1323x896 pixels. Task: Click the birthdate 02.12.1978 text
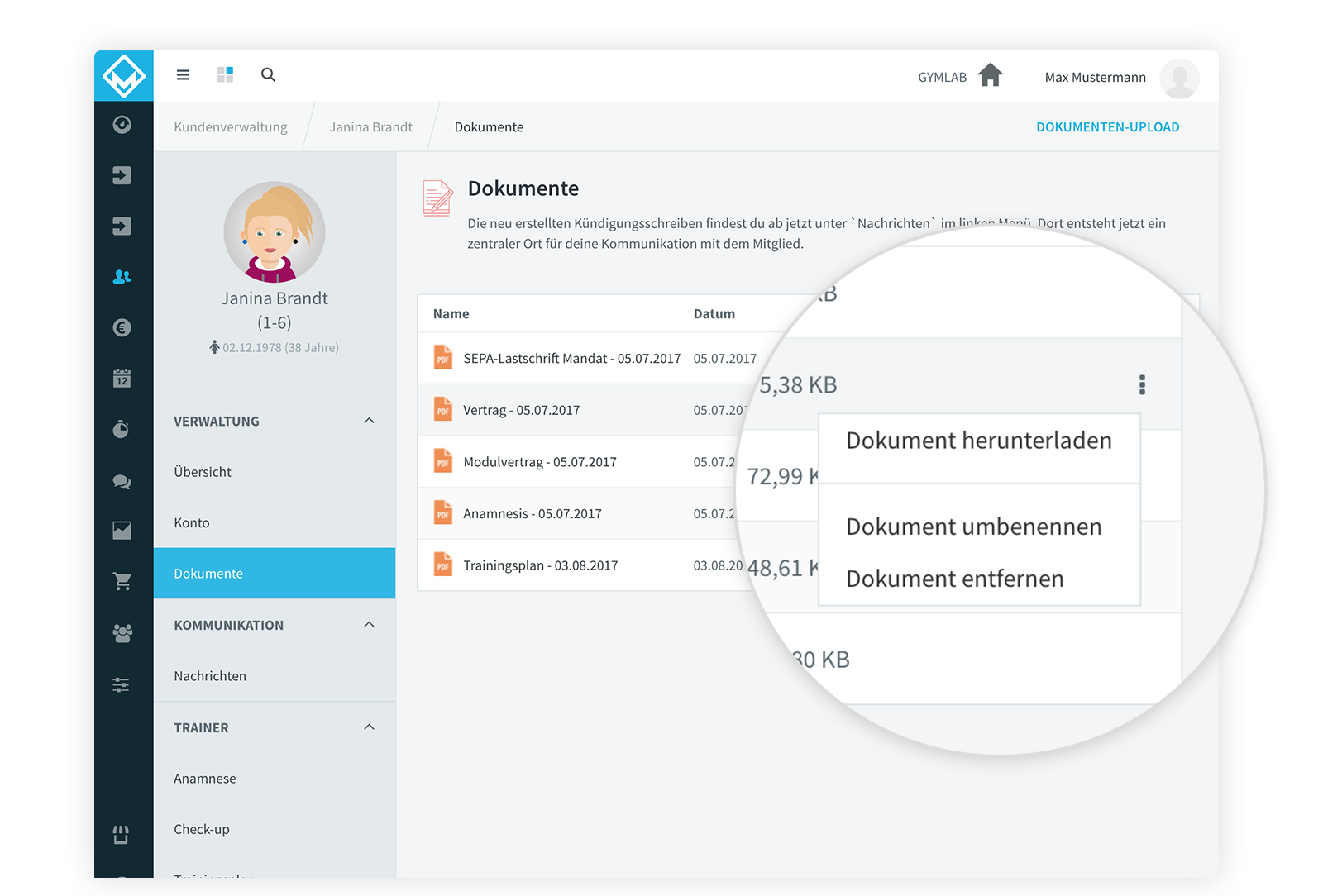[252, 348]
